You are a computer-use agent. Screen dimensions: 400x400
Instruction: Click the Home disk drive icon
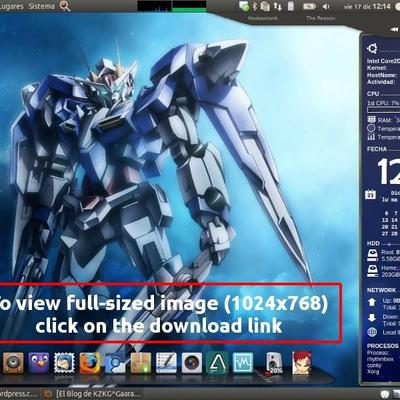372,271
